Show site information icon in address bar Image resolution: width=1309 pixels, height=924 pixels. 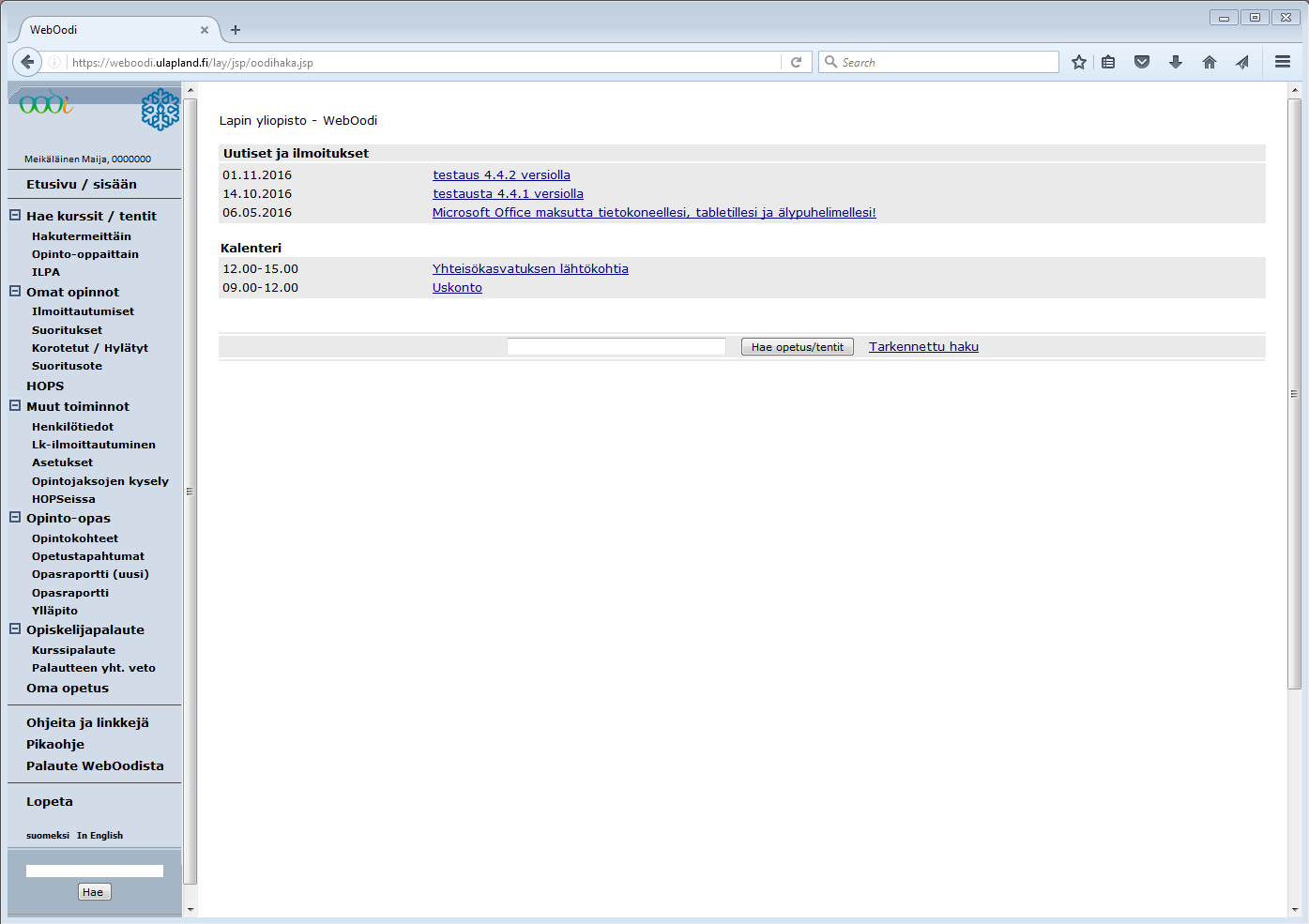click(55, 62)
